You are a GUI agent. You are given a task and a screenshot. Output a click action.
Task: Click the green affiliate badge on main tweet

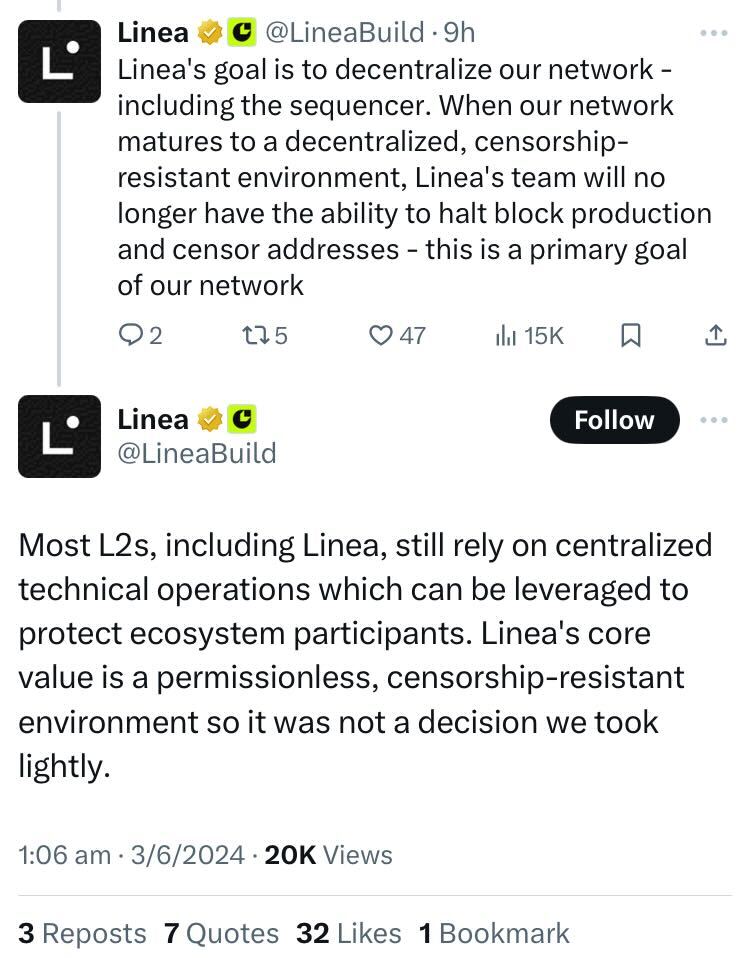(241, 418)
